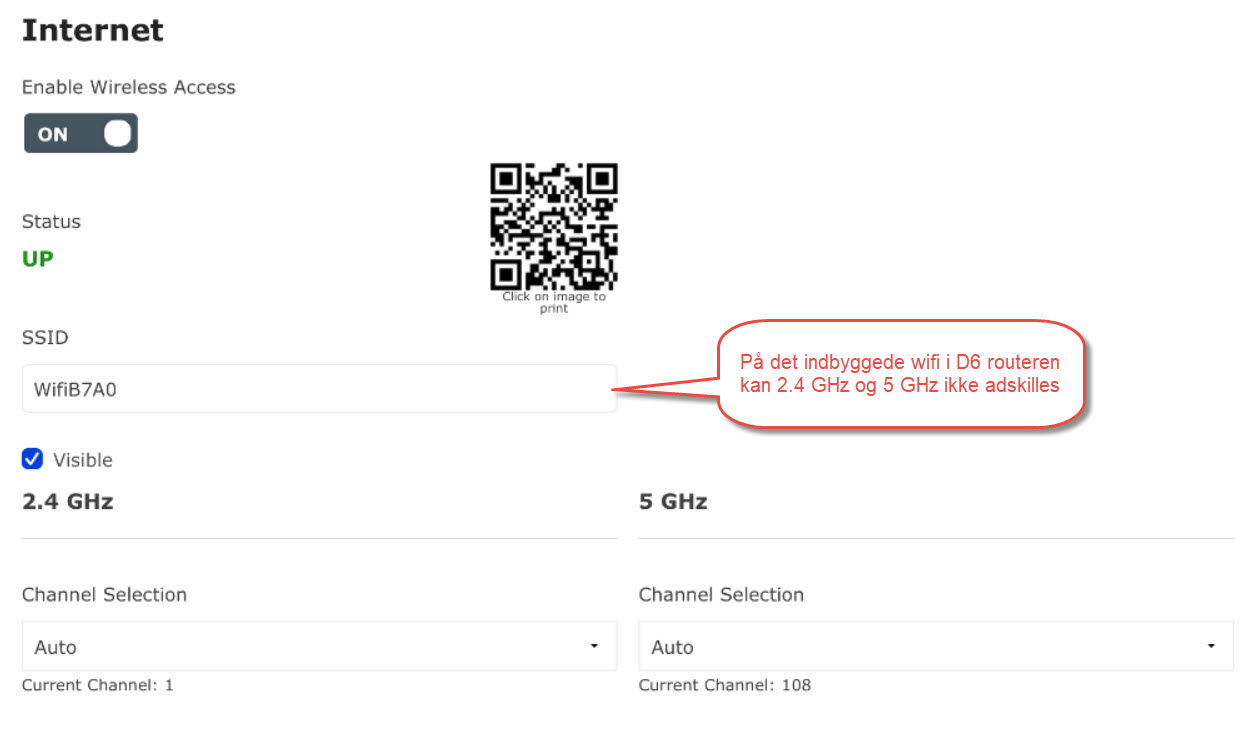Click the red callout note about D6 router
This screenshot has width=1257, height=734.
900,374
